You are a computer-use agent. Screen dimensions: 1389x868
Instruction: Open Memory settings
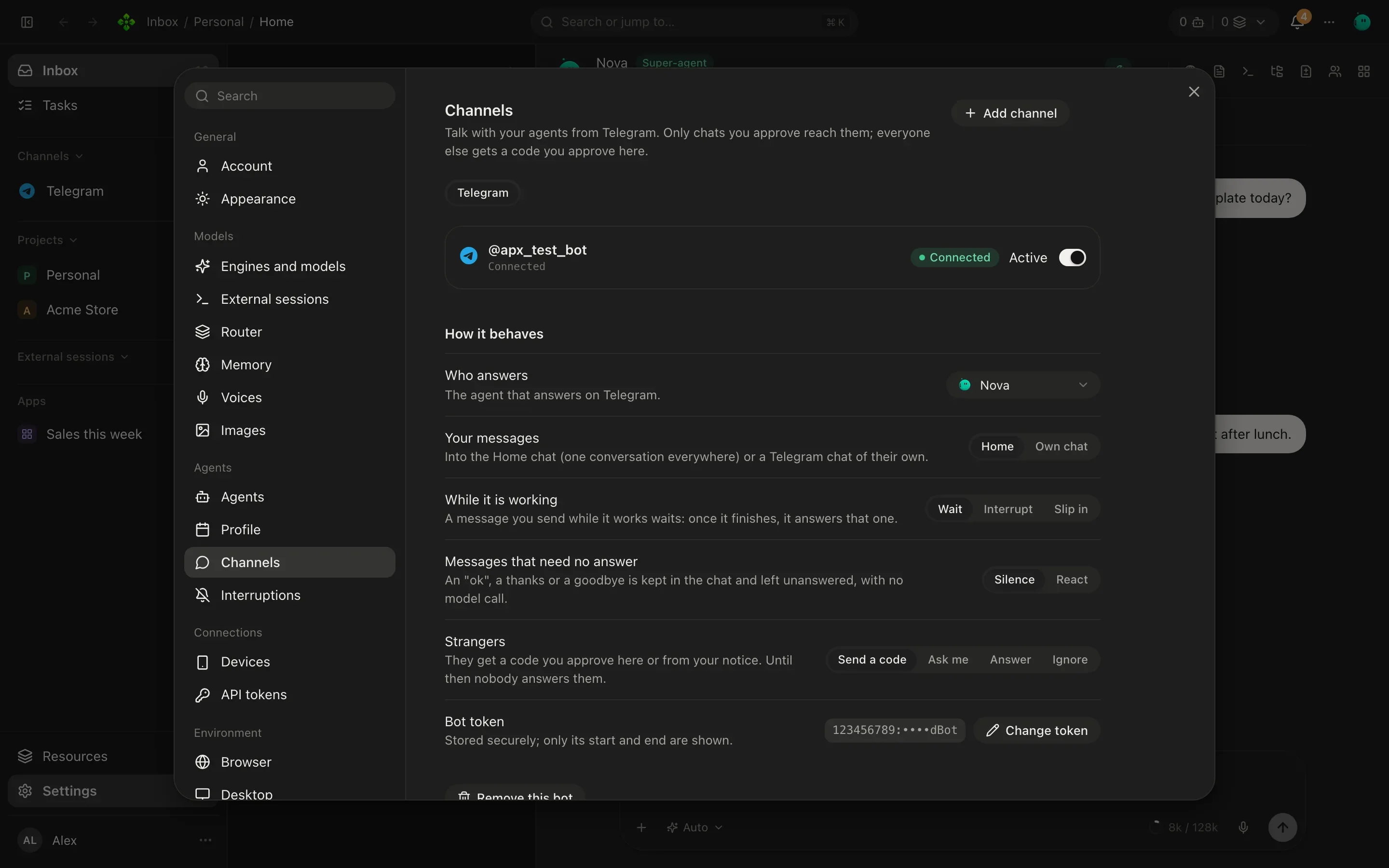290,365
